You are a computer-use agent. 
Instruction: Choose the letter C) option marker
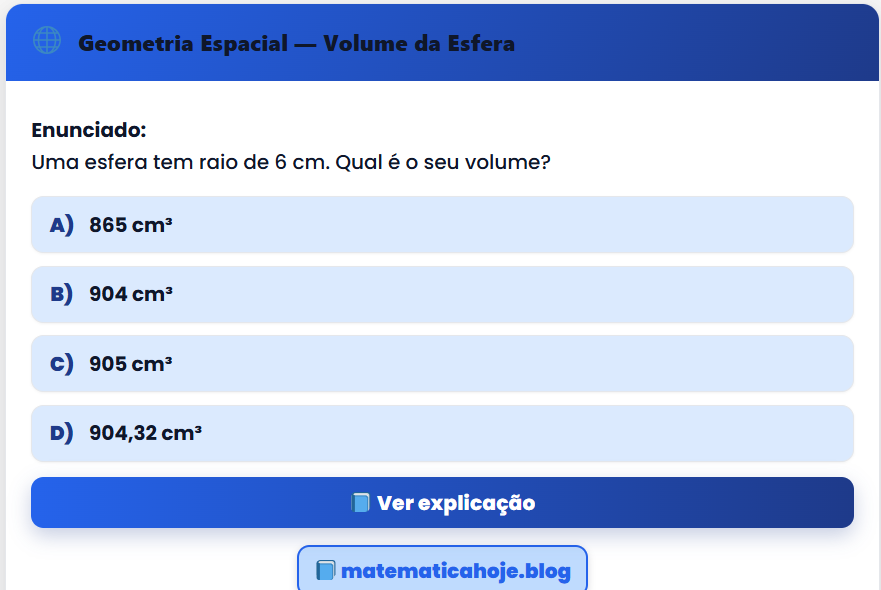point(62,364)
